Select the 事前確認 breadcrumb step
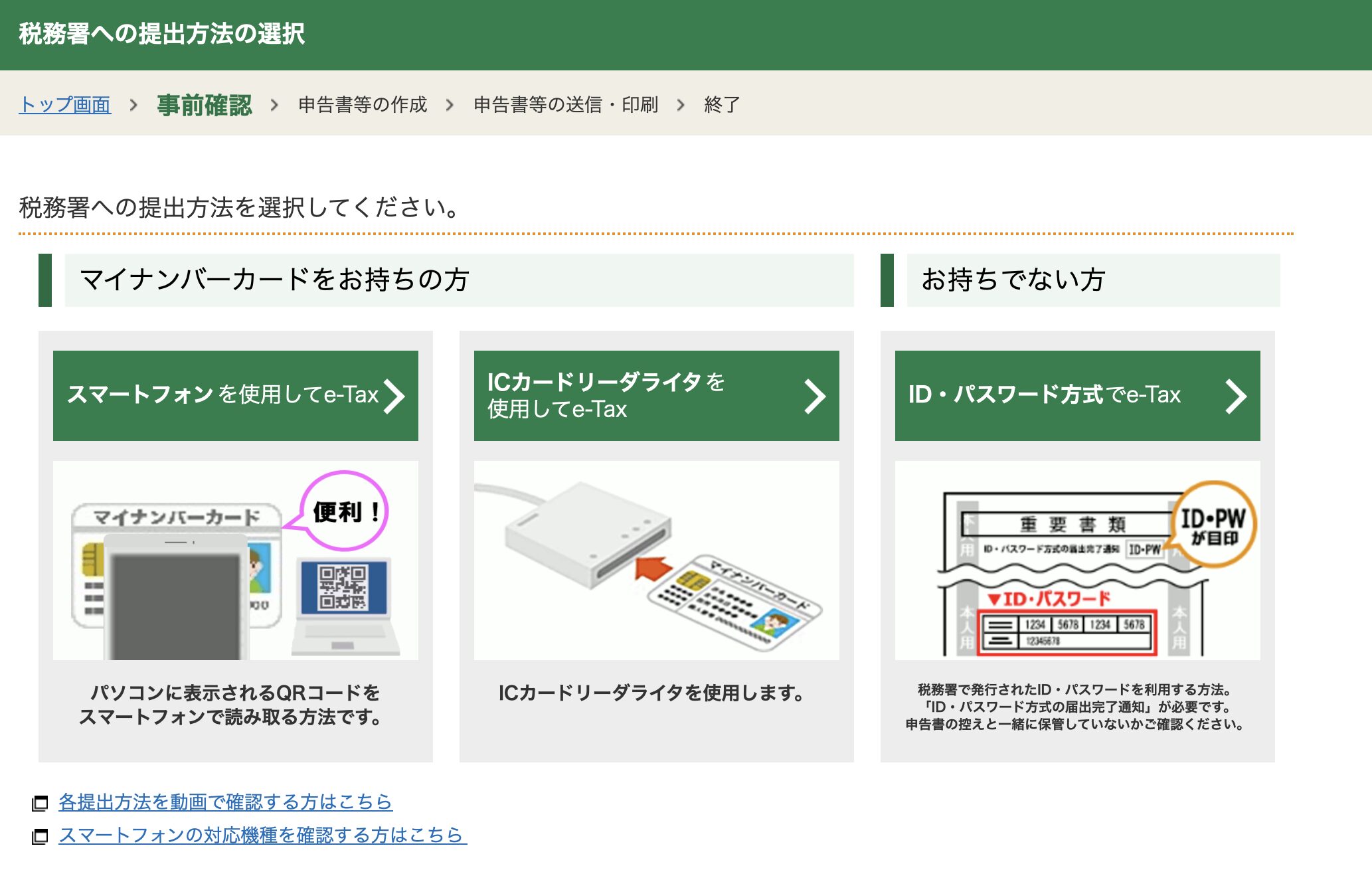This screenshot has height=870, width=1372. tap(205, 105)
